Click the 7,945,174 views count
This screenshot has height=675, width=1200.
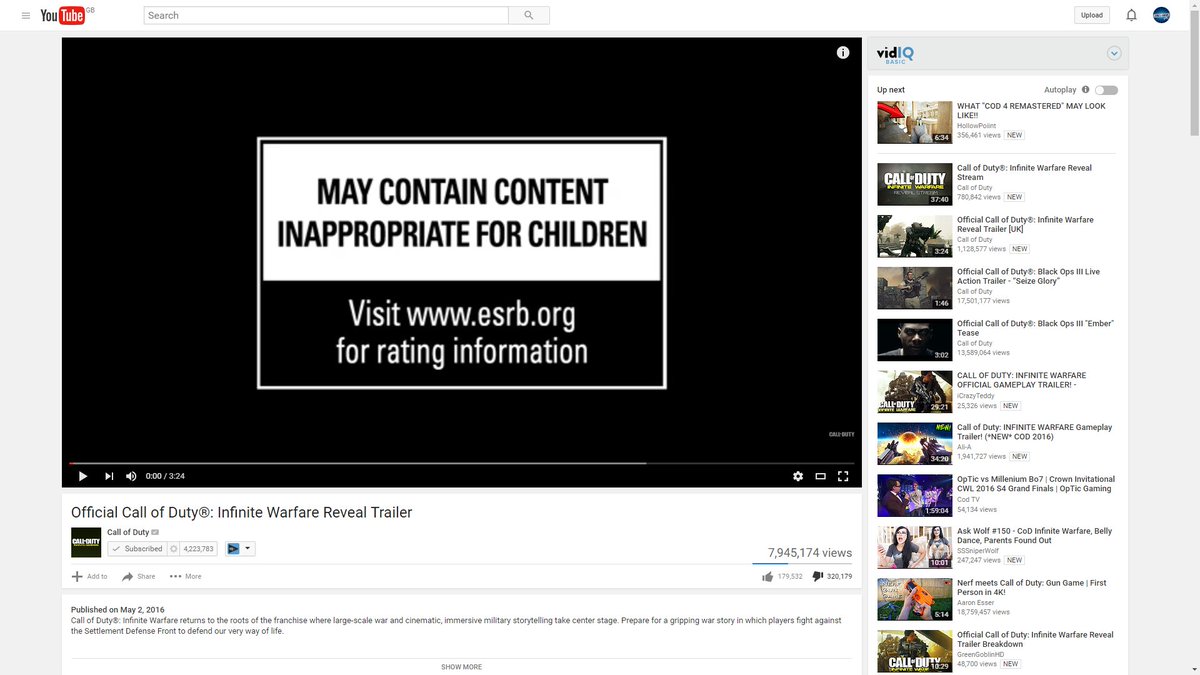point(810,552)
